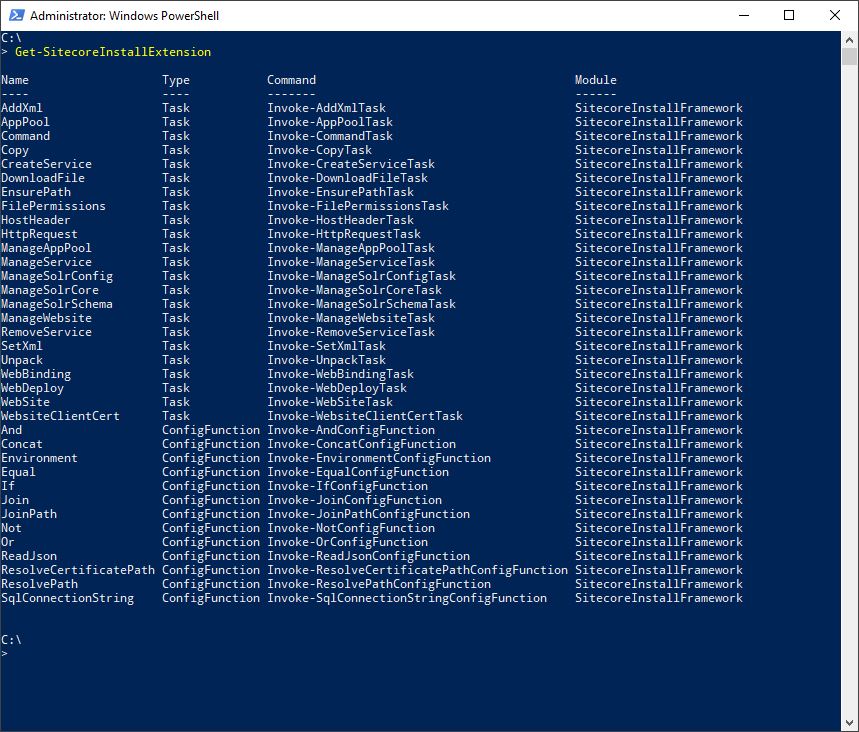Select Equal in Name column
The height and width of the screenshot is (732, 859).
click(18, 472)
